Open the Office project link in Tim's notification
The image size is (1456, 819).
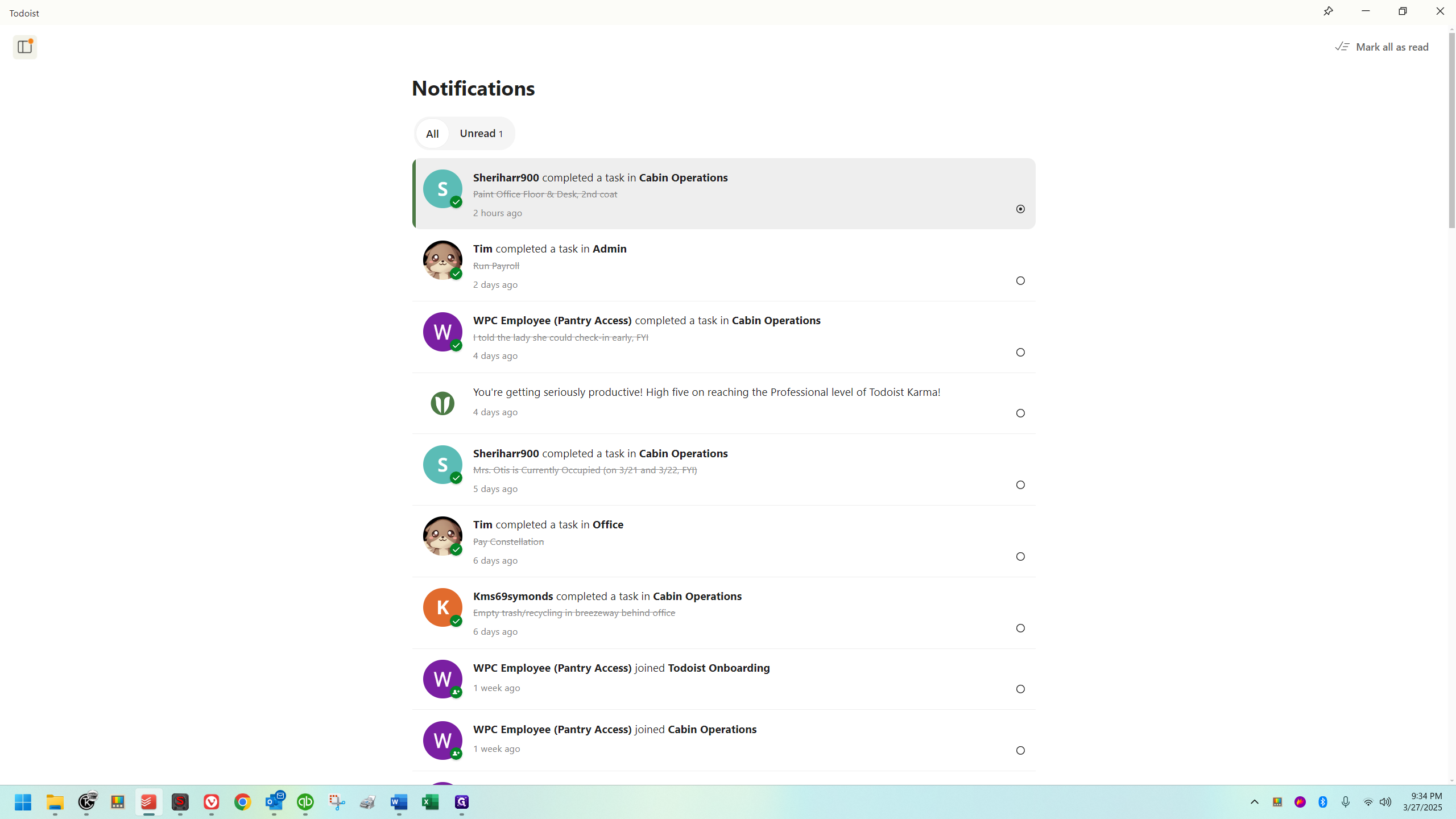[x=607, y=524]
